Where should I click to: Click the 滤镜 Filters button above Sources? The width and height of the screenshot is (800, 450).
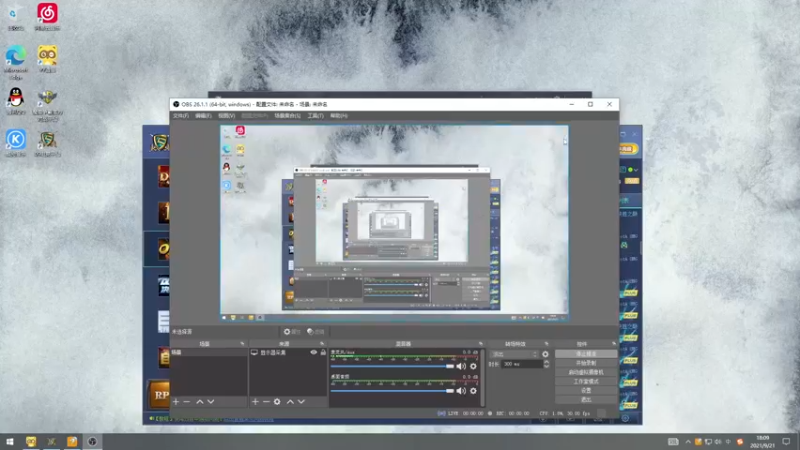pyautogui.click(x=316, y=332)
